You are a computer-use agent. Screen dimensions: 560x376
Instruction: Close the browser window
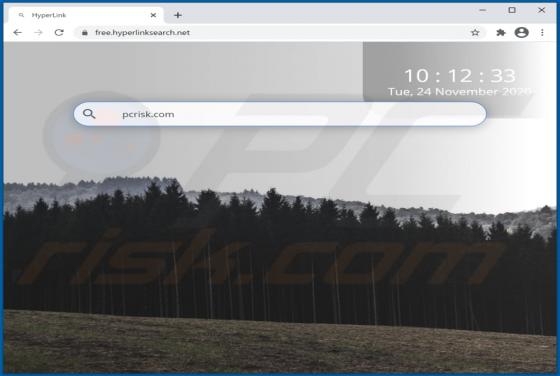(541, 10)
